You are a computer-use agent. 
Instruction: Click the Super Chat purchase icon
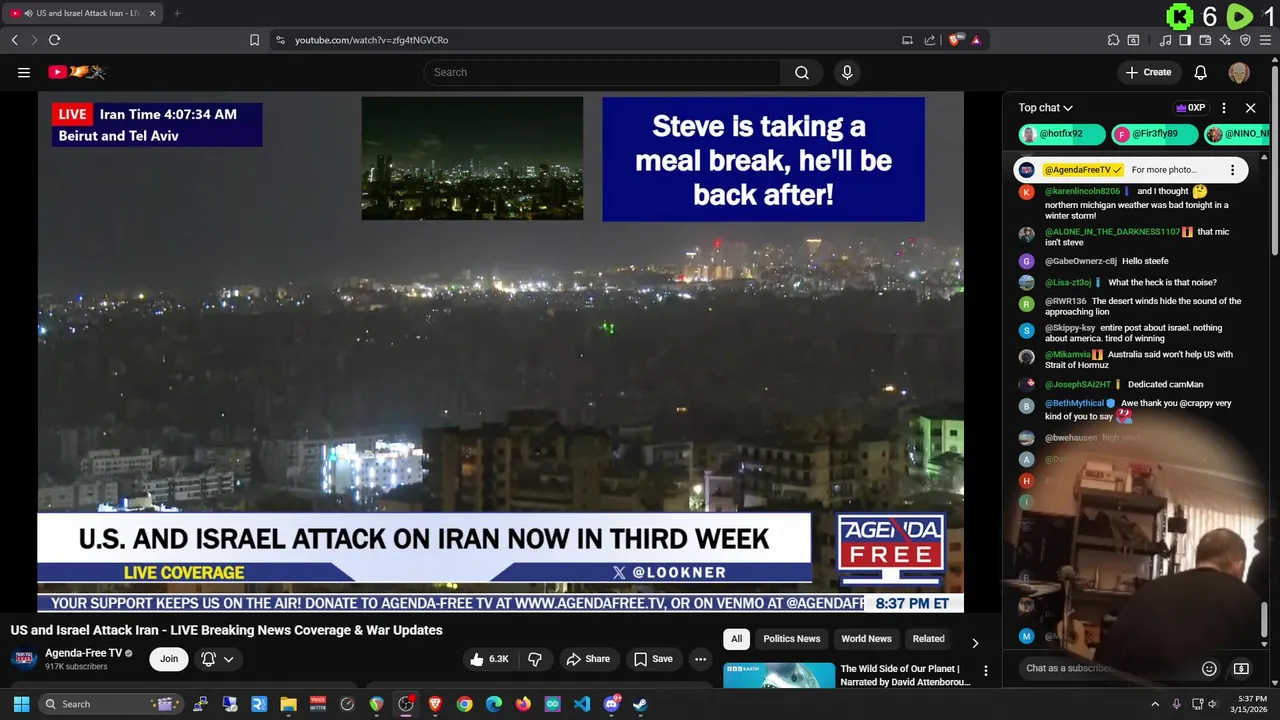[1241, 668]
